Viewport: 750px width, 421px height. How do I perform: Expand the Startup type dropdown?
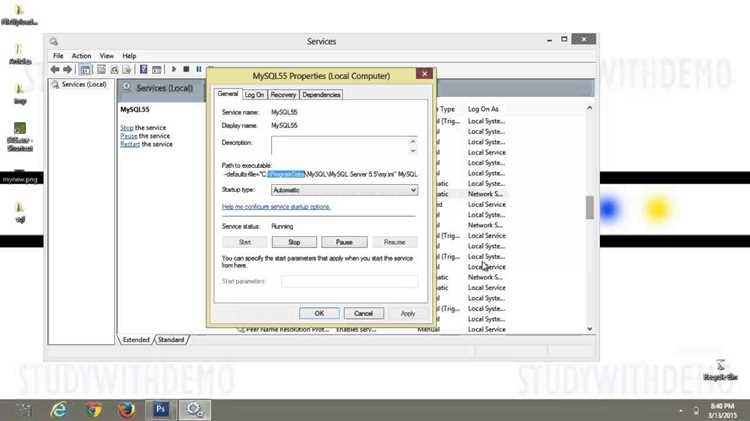(413, 190)
